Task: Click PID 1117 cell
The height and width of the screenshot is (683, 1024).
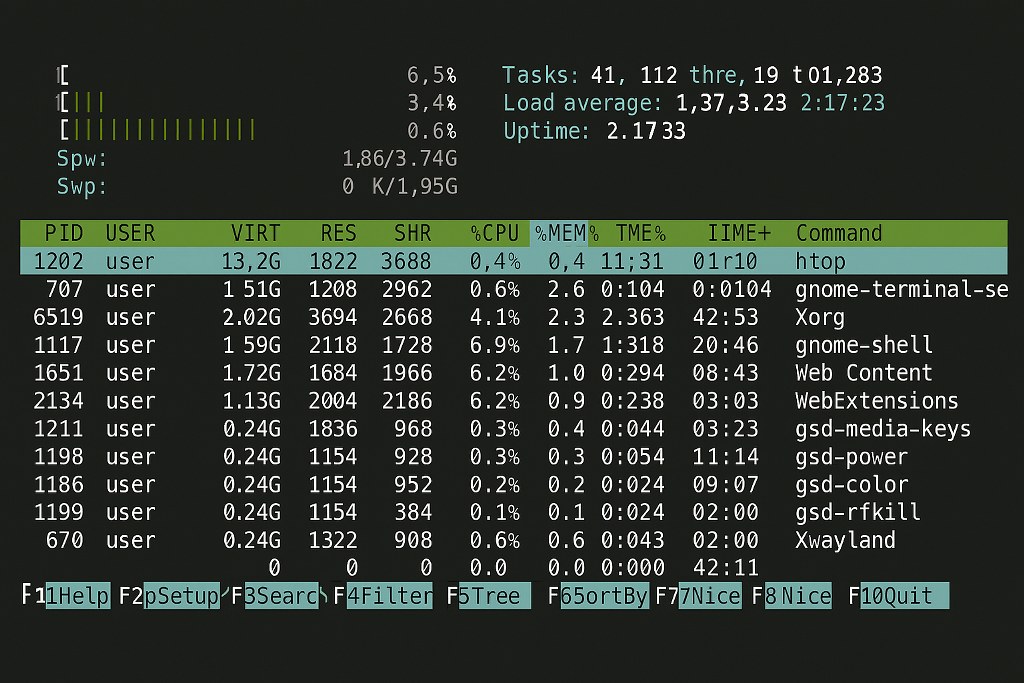Action: pyautogui.click(x=58, y=345)
